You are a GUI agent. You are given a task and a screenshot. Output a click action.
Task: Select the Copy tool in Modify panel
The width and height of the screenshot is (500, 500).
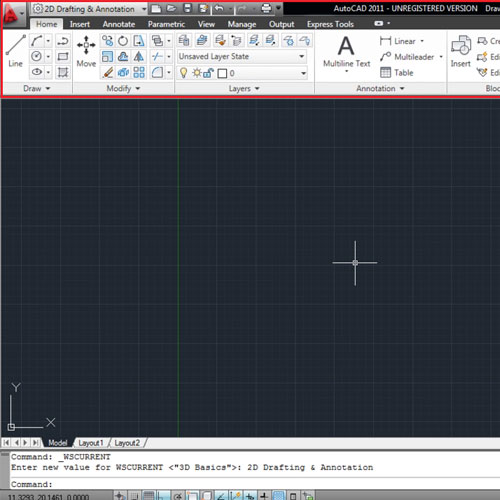pos(107,41)
